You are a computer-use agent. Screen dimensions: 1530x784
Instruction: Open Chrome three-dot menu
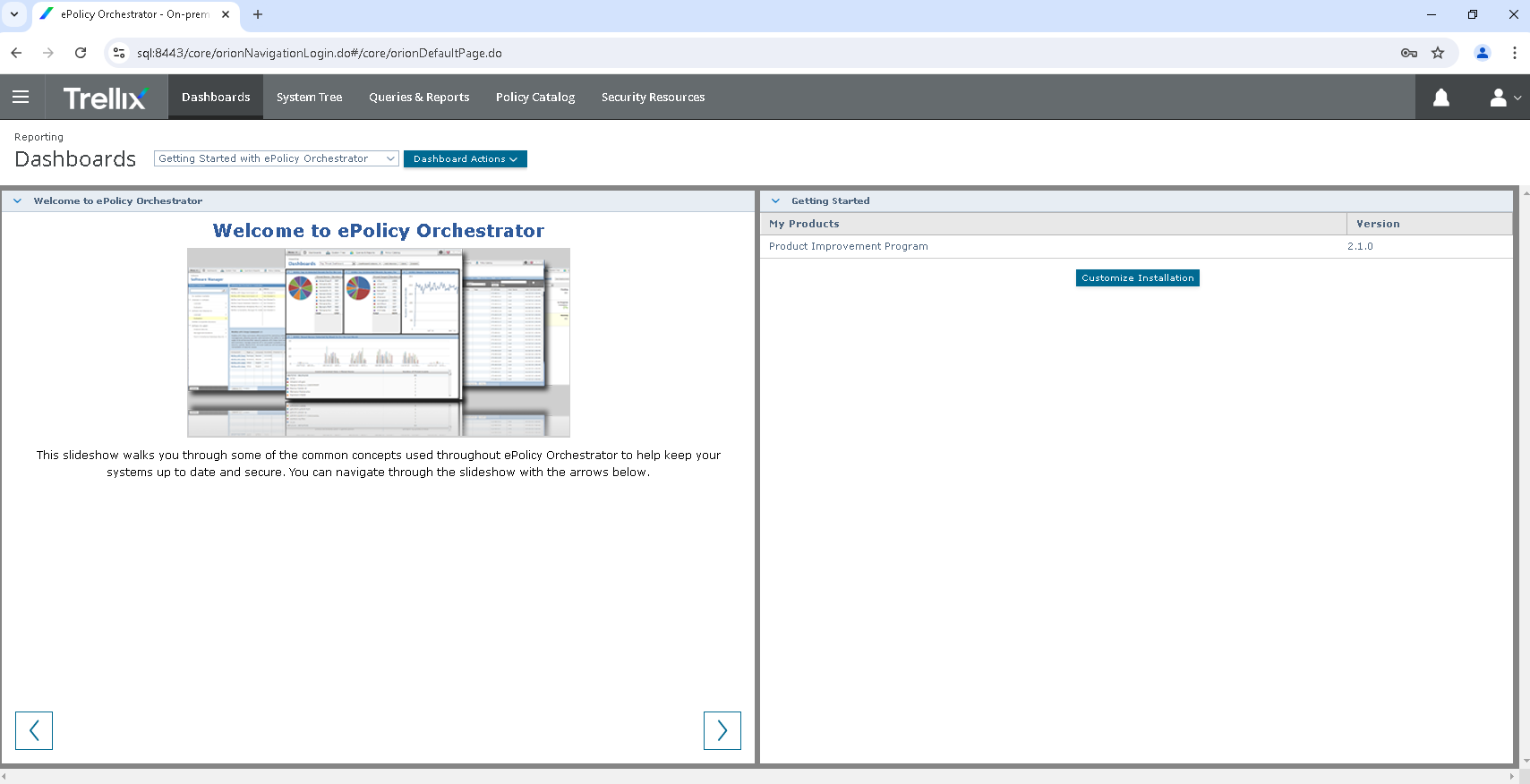[x=1514, y=53]
